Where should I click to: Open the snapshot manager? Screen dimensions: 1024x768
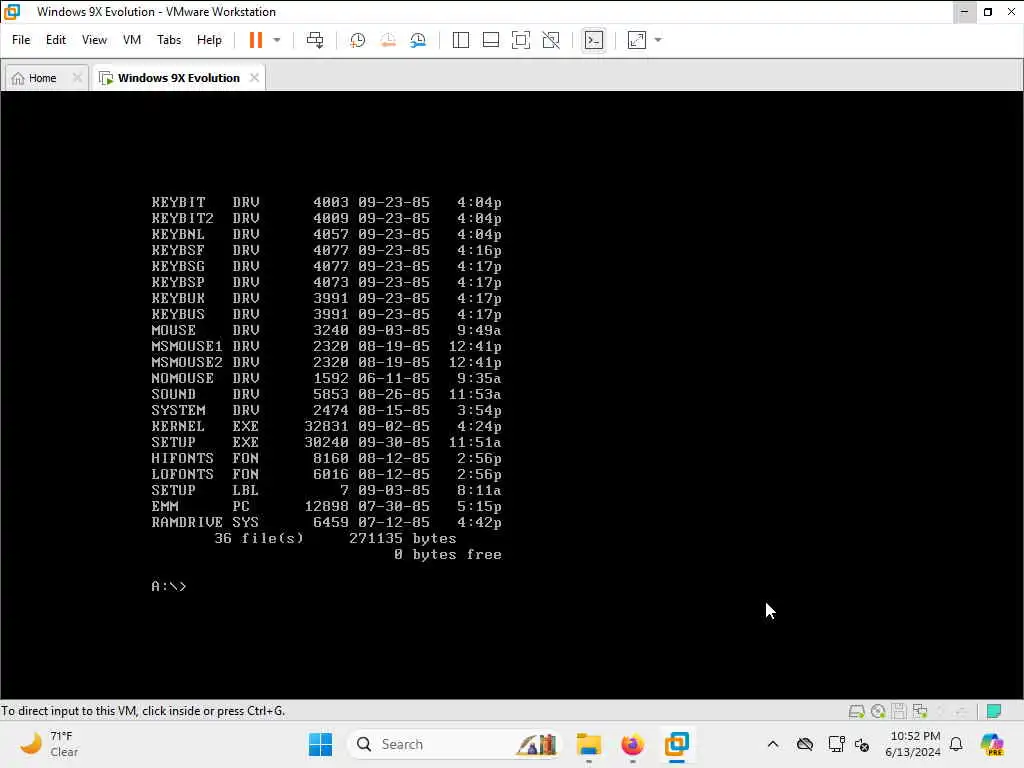click(418, 40)
